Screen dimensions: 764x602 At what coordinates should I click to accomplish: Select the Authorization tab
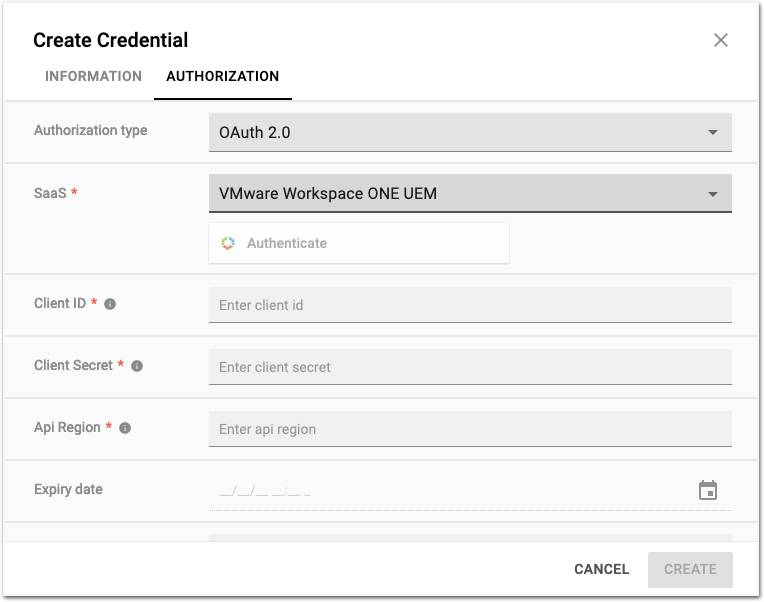click(222, 76)
